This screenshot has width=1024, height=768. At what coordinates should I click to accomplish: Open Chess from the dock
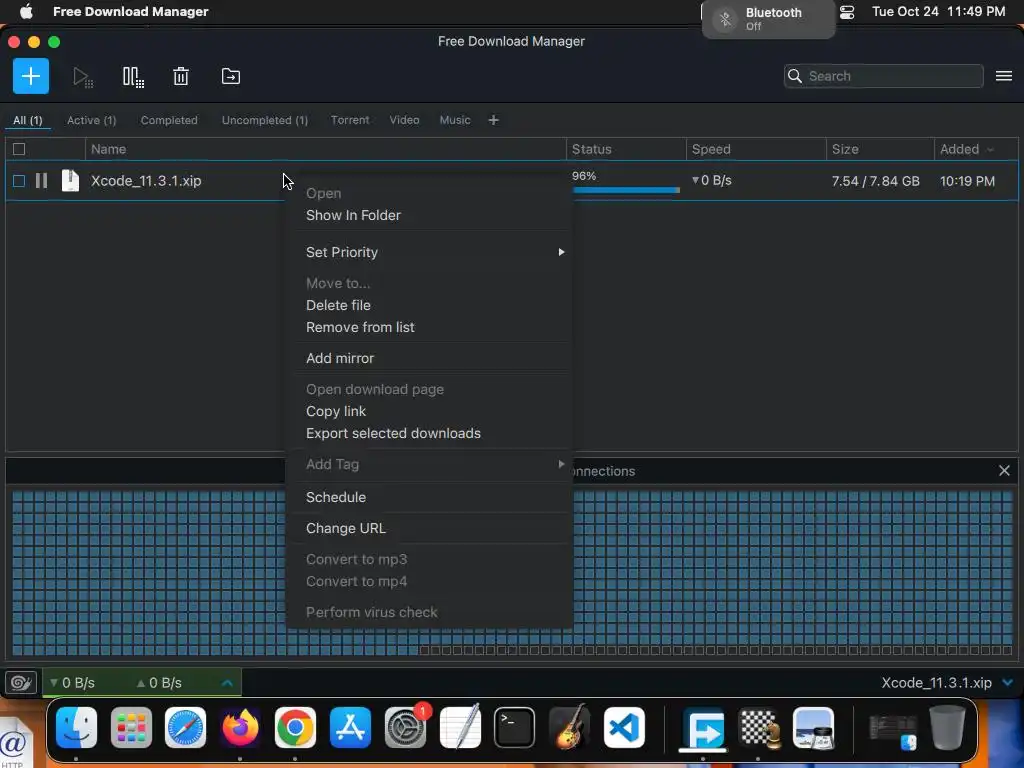pos(758,728)
